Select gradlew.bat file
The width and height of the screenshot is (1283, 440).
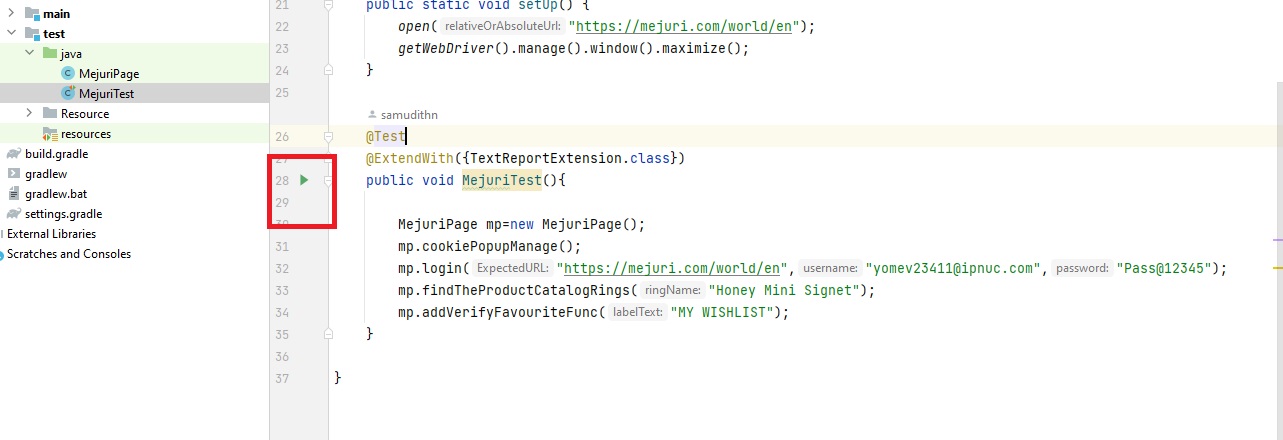[56, 193]
